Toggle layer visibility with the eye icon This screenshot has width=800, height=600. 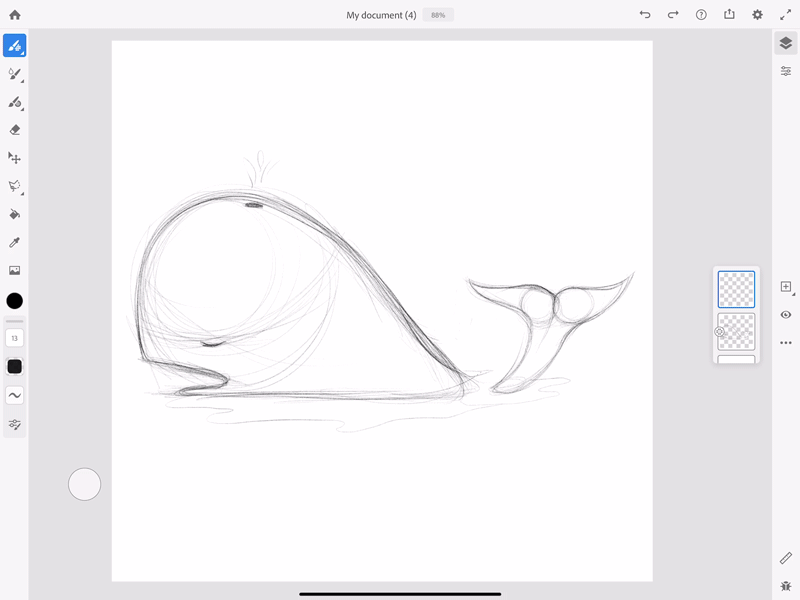point(788,315)
